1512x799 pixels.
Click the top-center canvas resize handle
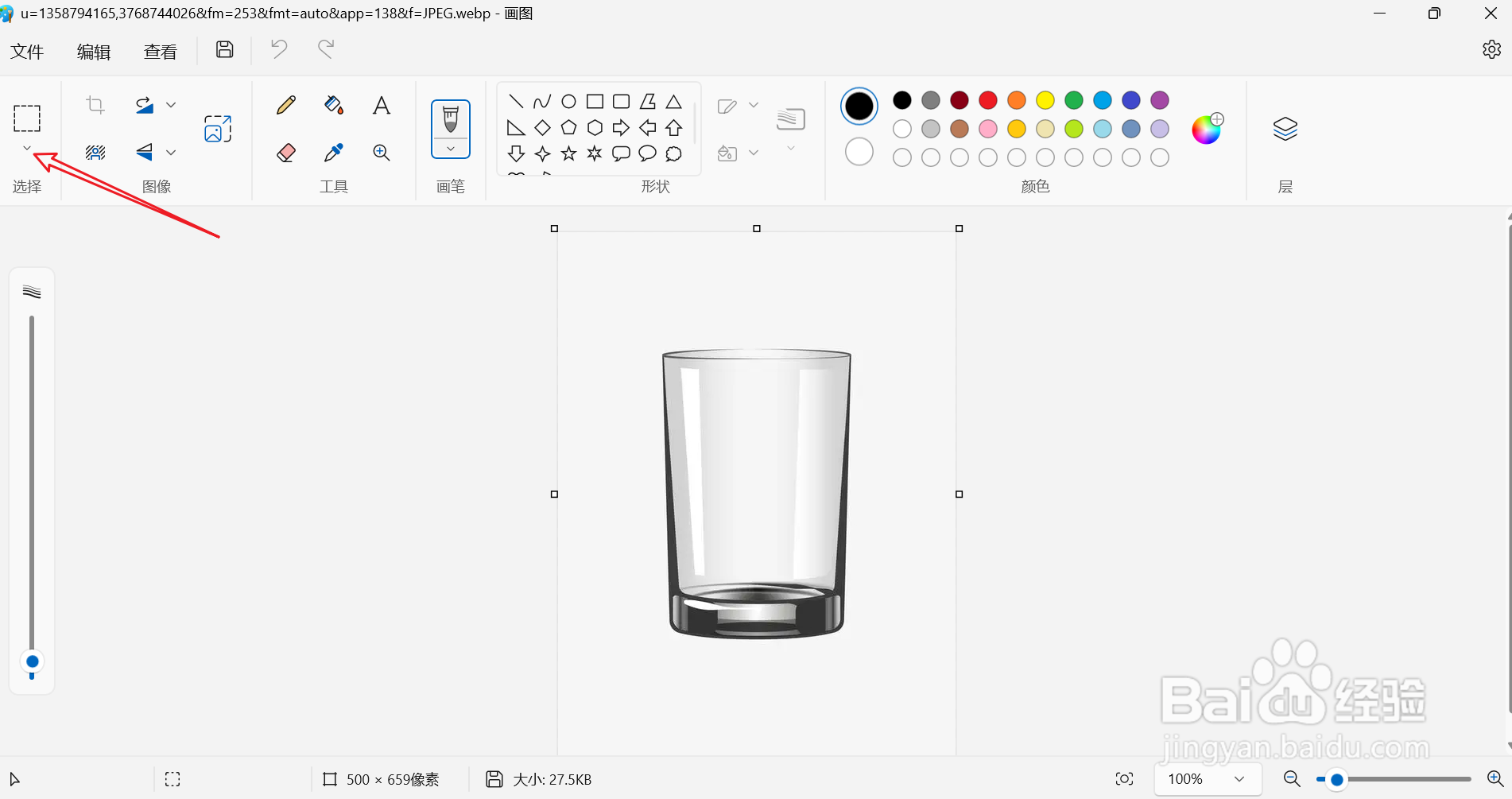tap(757, 229)
